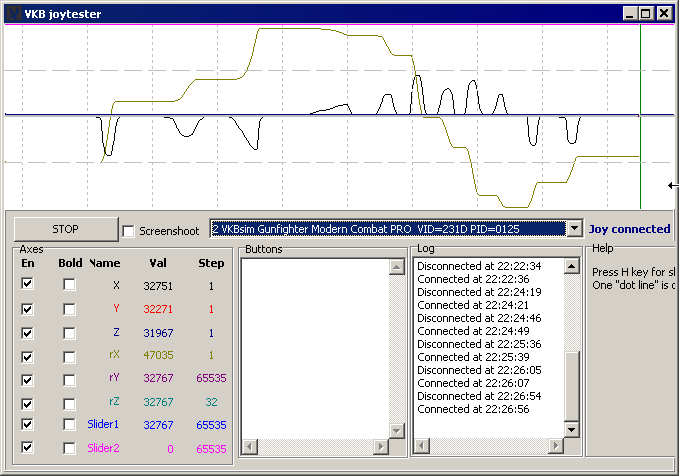Close the VKB joytester window
The image size is (679, 476).
tap(664, 14)
